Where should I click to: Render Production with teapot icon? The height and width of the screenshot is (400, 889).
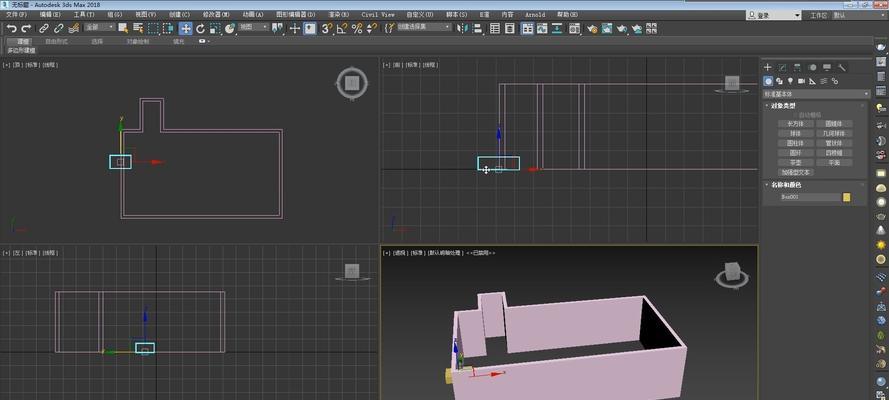[622, 28]
